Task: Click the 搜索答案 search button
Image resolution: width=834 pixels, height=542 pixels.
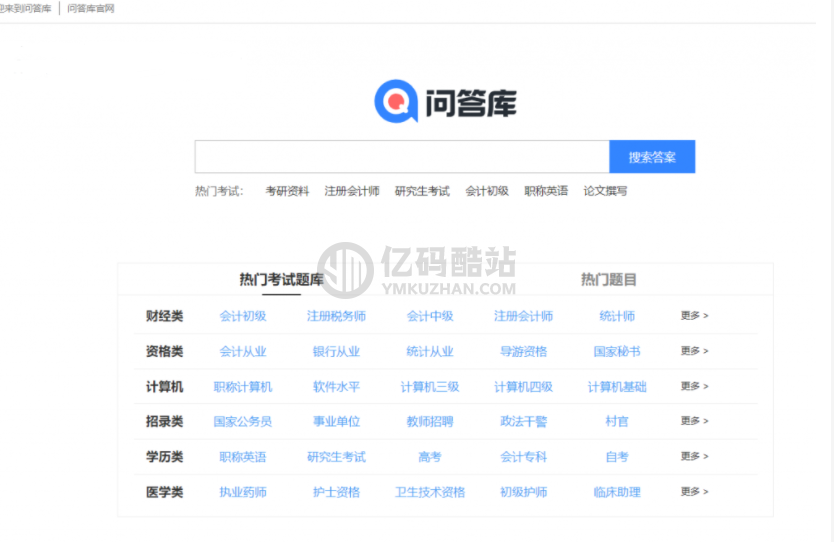Action: tap(652, 157)
